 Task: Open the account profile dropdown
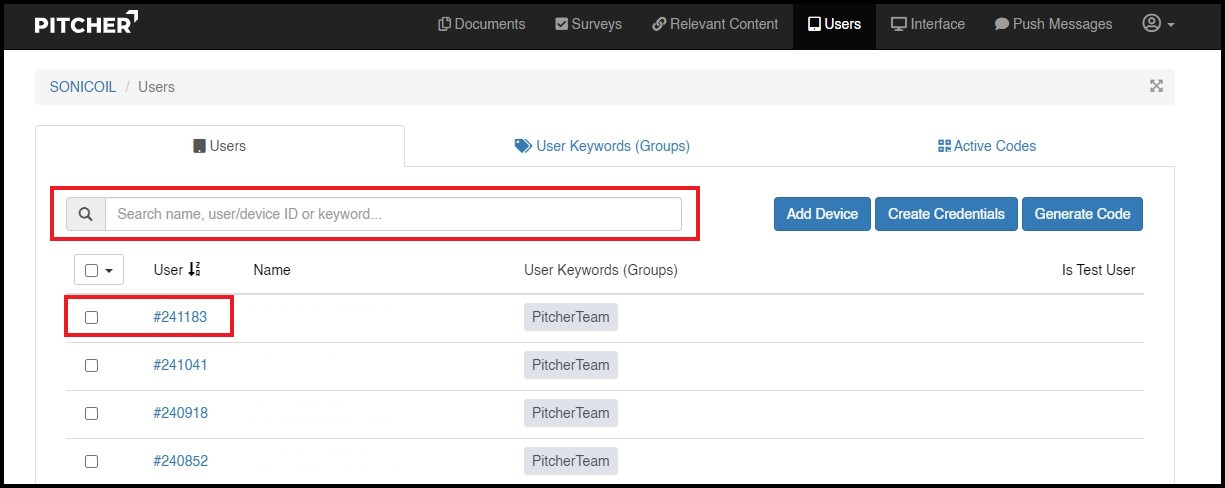1158,24
